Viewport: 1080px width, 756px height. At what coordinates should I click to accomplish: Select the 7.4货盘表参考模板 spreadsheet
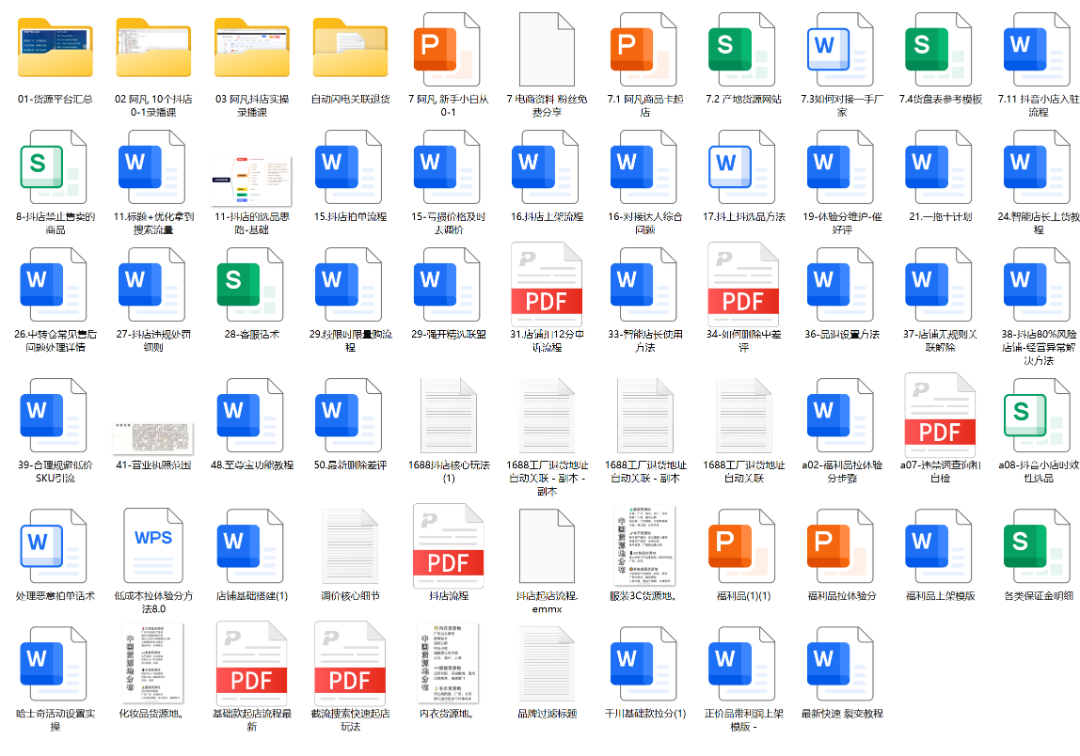tap(940, 50)
